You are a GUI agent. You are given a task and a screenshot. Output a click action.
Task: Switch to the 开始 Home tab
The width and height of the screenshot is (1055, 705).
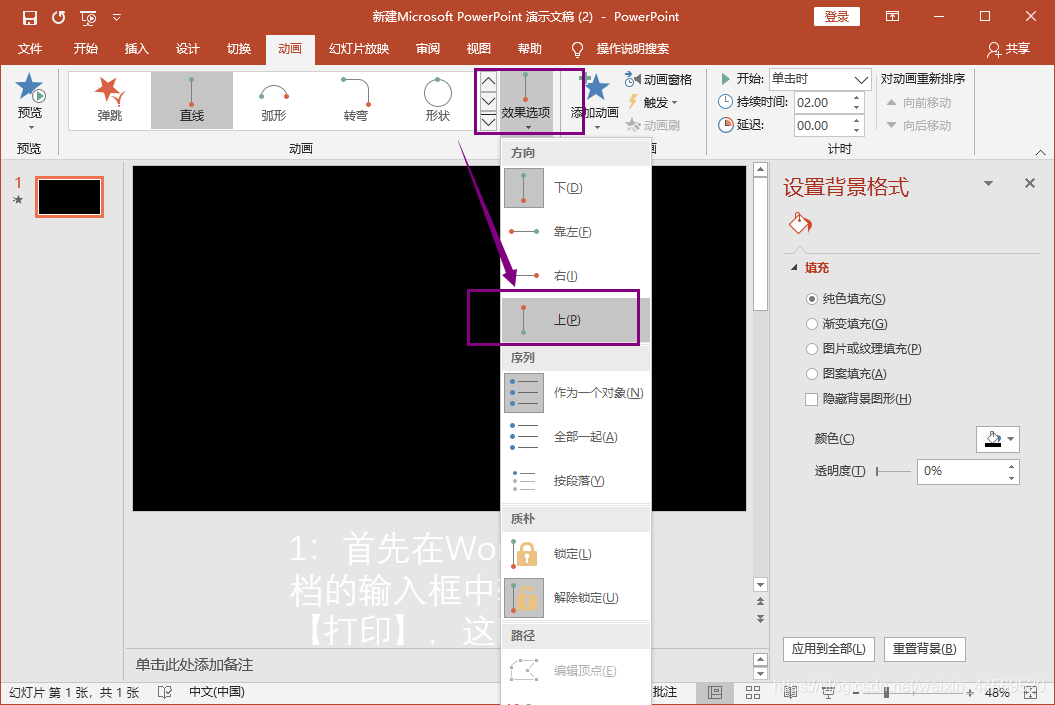pos(85,48)
